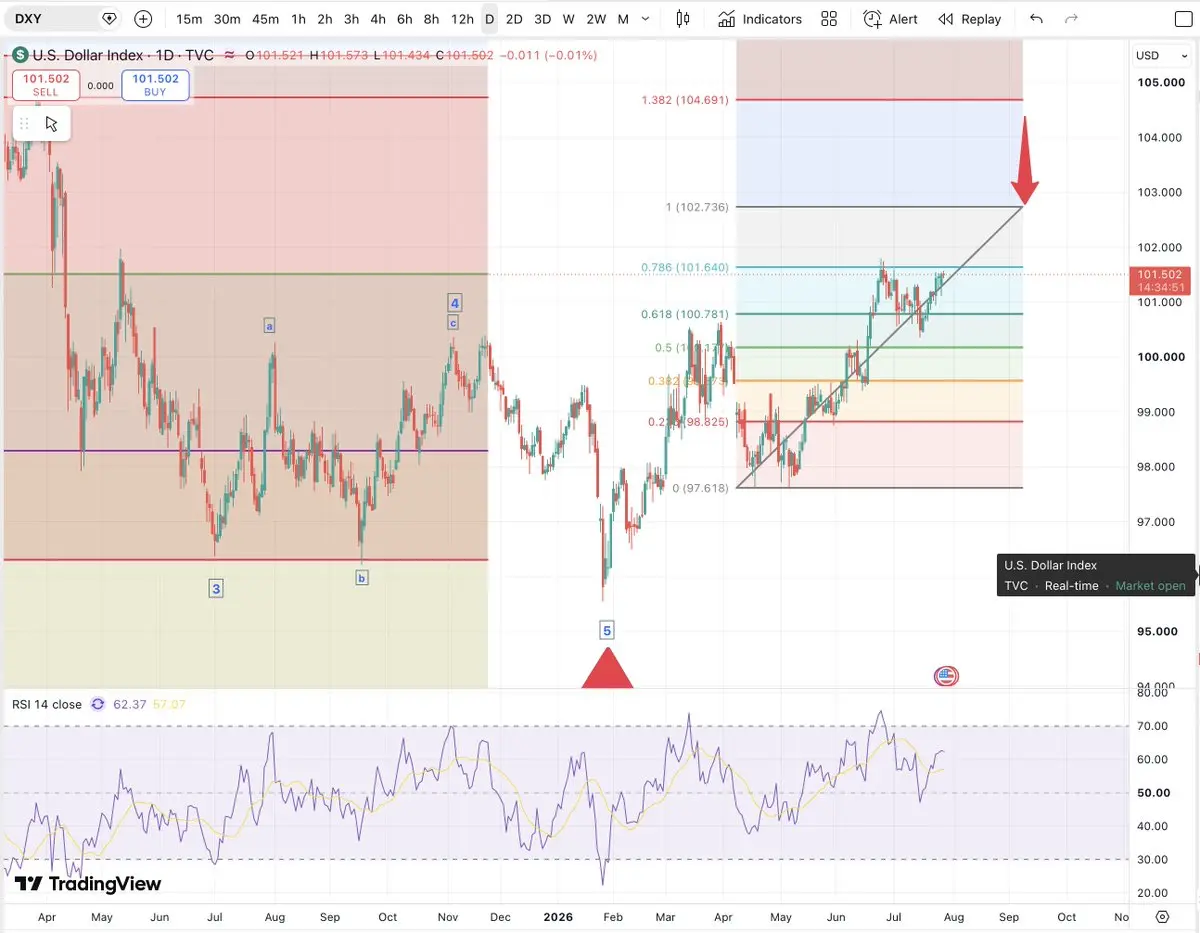Click the 1.382 (104.691) Fibonacci label
This screenshot has height=933, width=1200.
[686, 100]
